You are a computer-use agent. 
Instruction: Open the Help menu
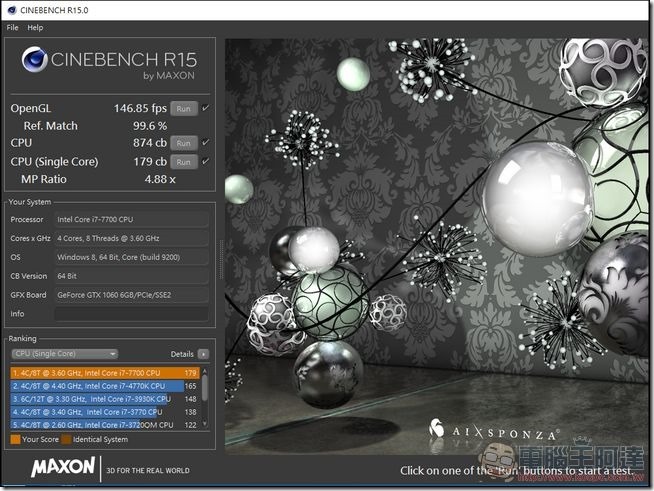(35, 28)
